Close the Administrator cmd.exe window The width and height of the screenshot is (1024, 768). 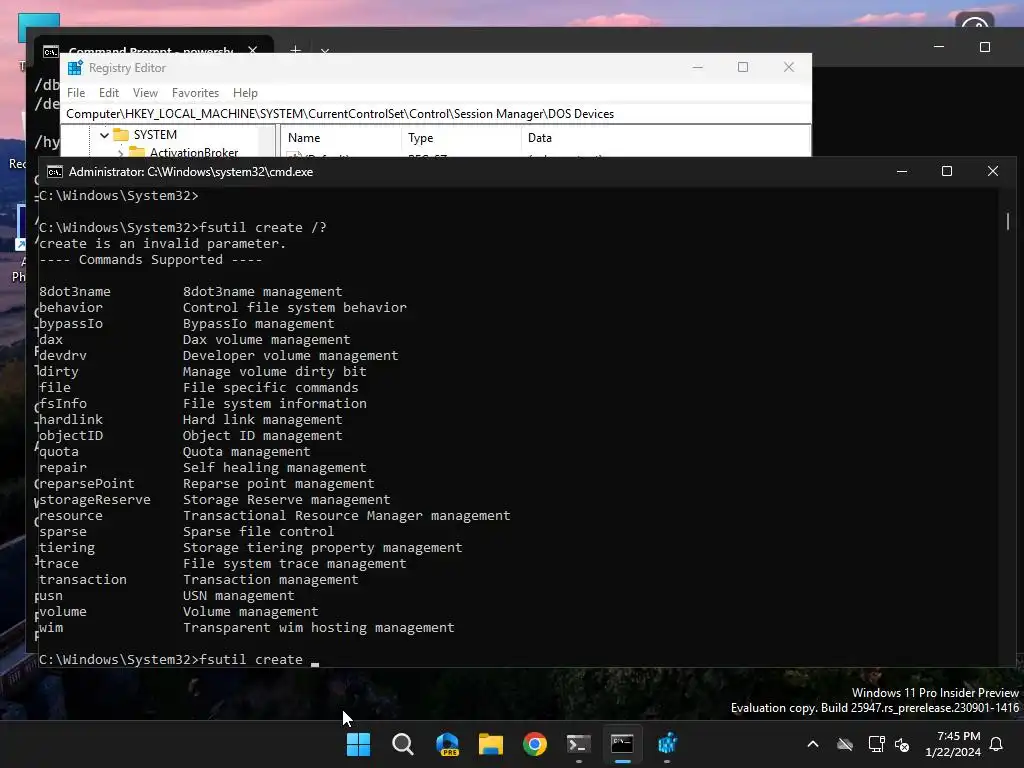pos(993,171)
